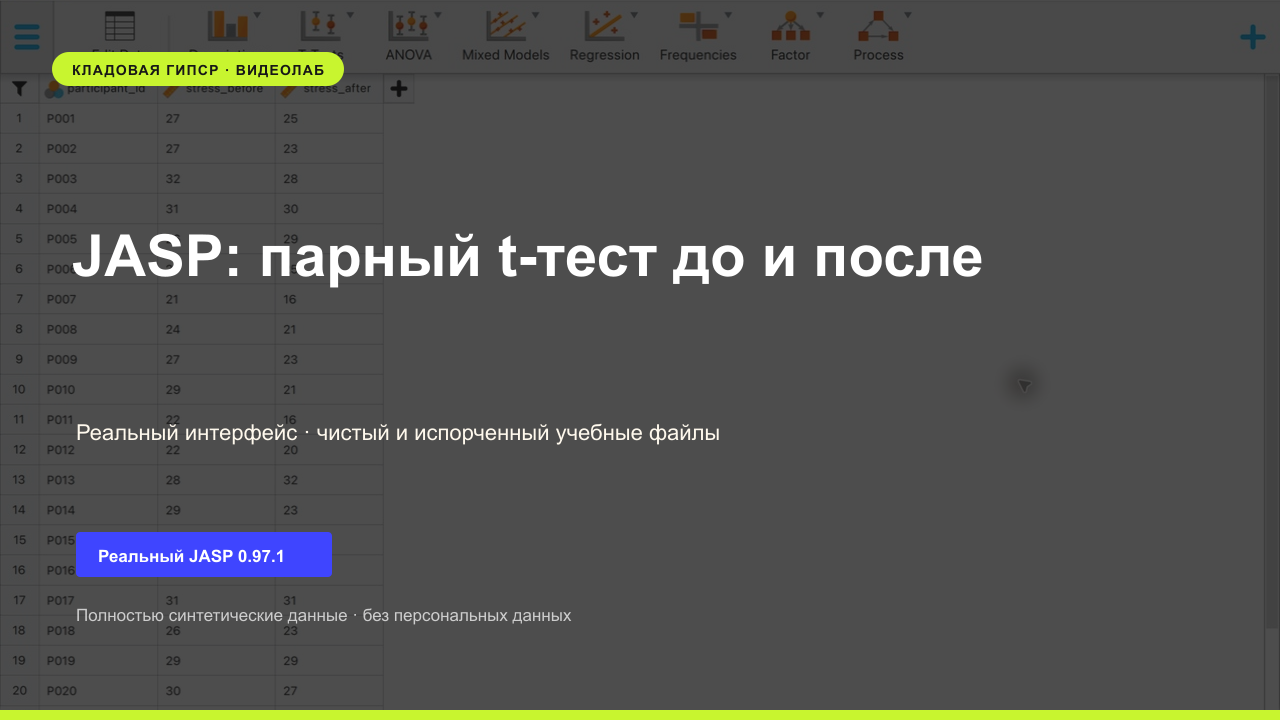Select stress_before value 32 for P003
Image resolution: width=1280 pixels, height=720 pixels.
coord(216,178)
